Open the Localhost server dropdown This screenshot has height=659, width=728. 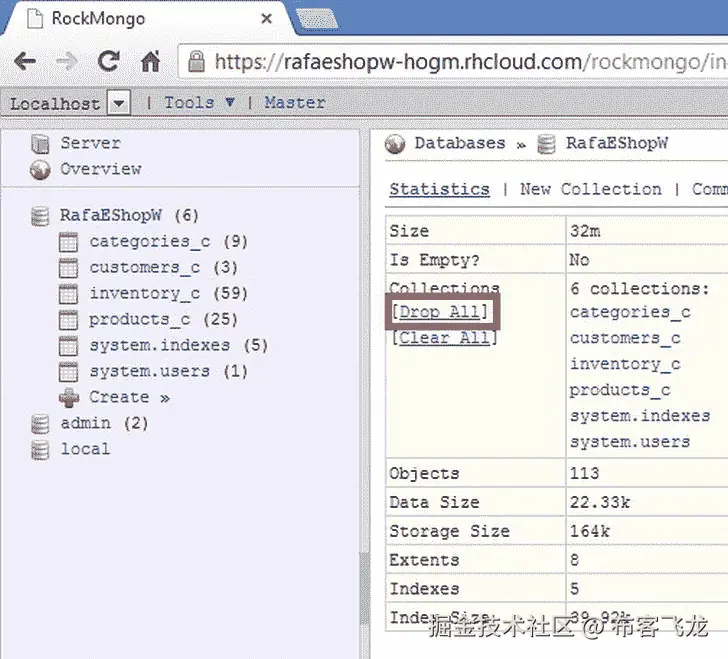(x=119, y=103)
